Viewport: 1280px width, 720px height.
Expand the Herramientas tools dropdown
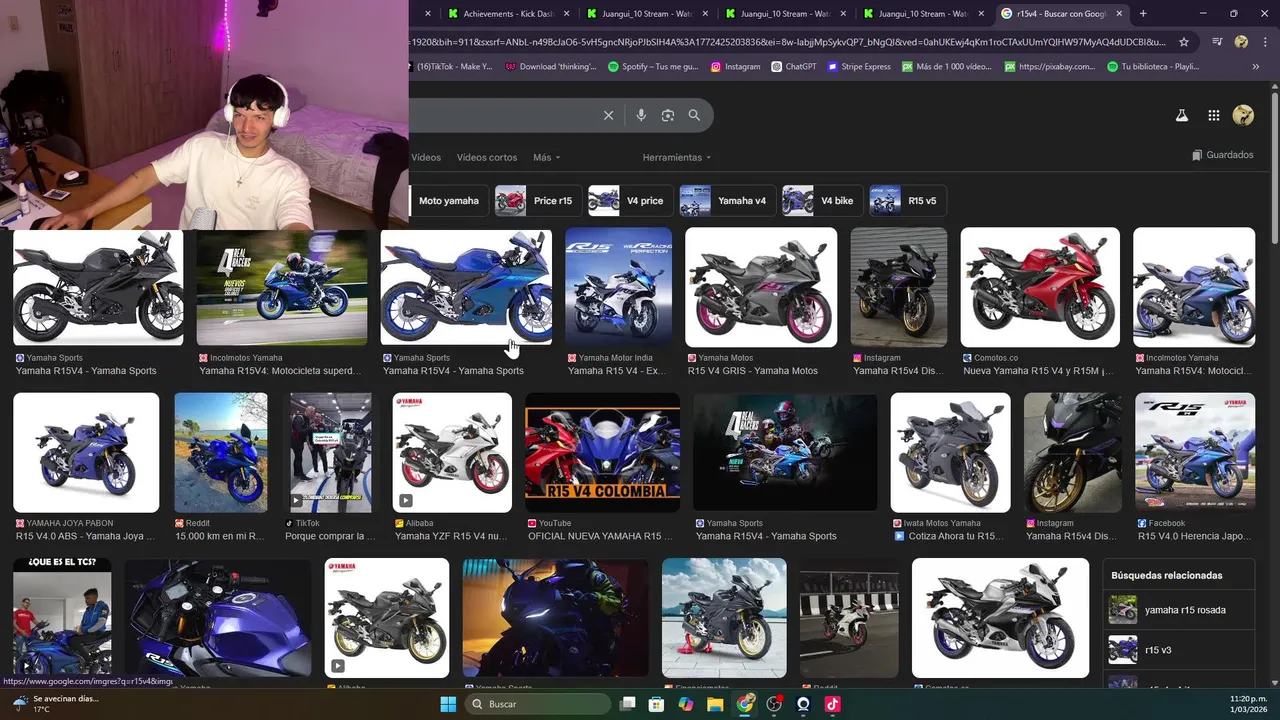point(677,157)
